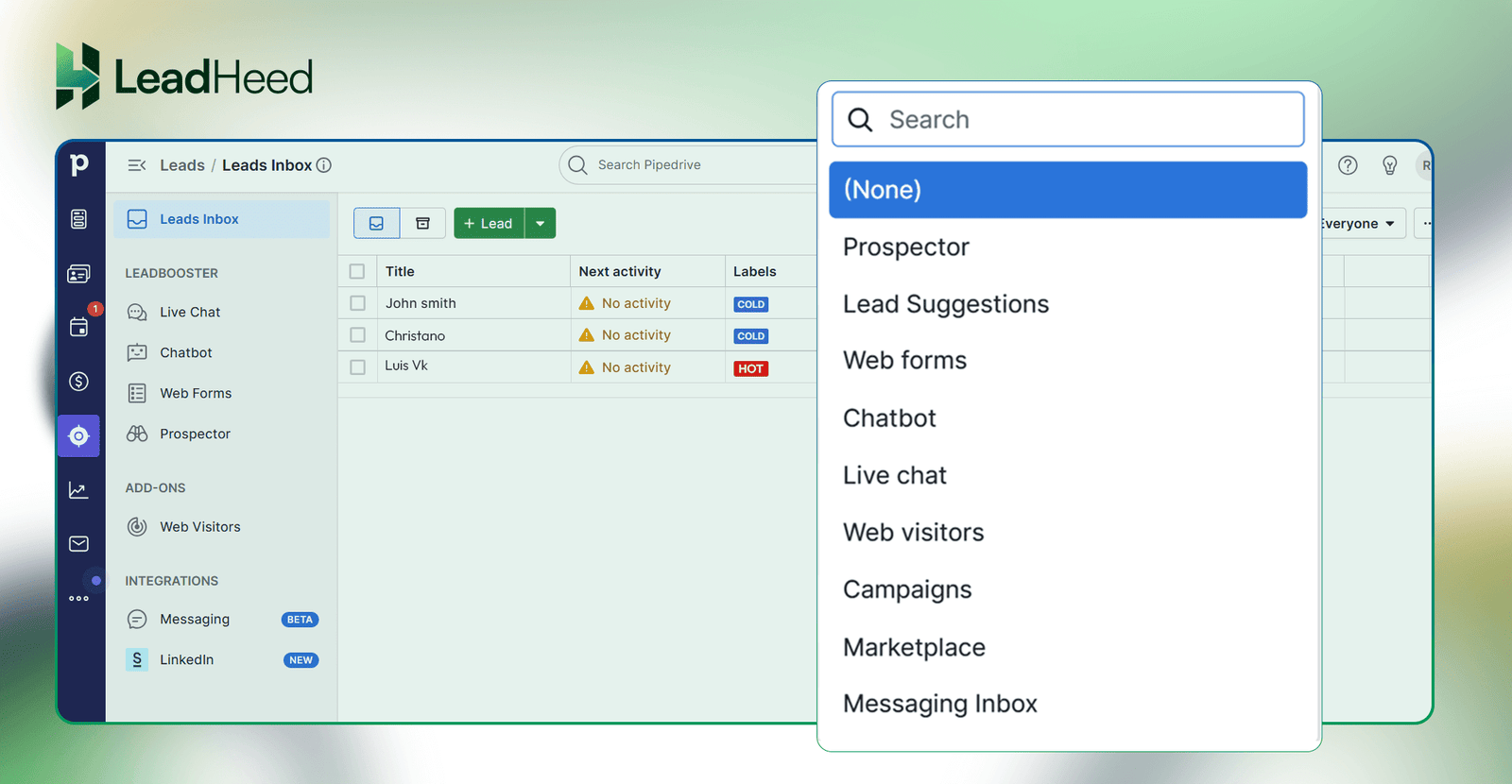Click LinkedIn integration S icon
1512x784 pixels.
[x=137, y=659]
